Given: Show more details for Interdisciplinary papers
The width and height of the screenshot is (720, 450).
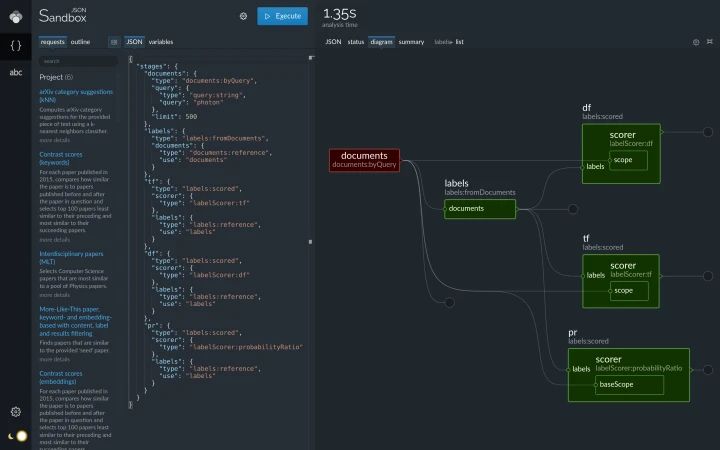Looking at the screenshot, I should tap(55, 295).
